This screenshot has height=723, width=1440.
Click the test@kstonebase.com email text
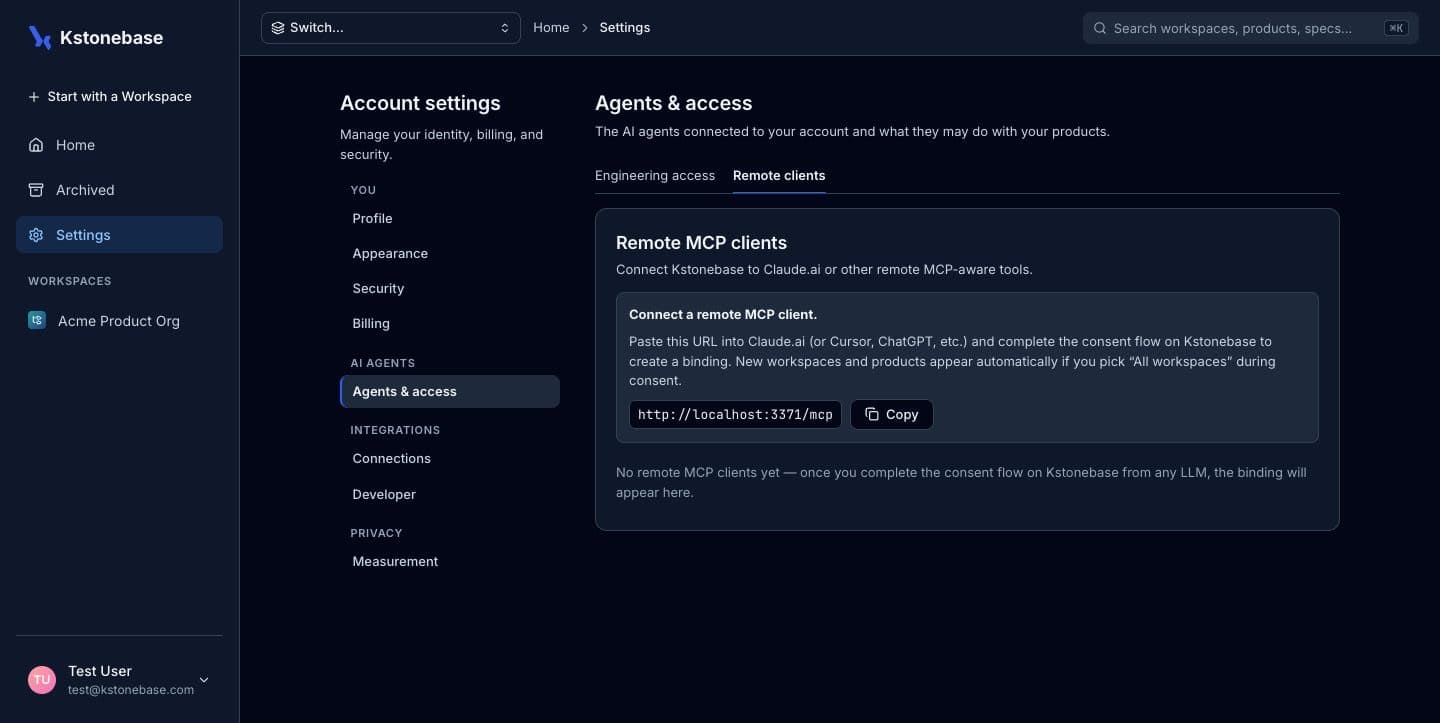131,690
